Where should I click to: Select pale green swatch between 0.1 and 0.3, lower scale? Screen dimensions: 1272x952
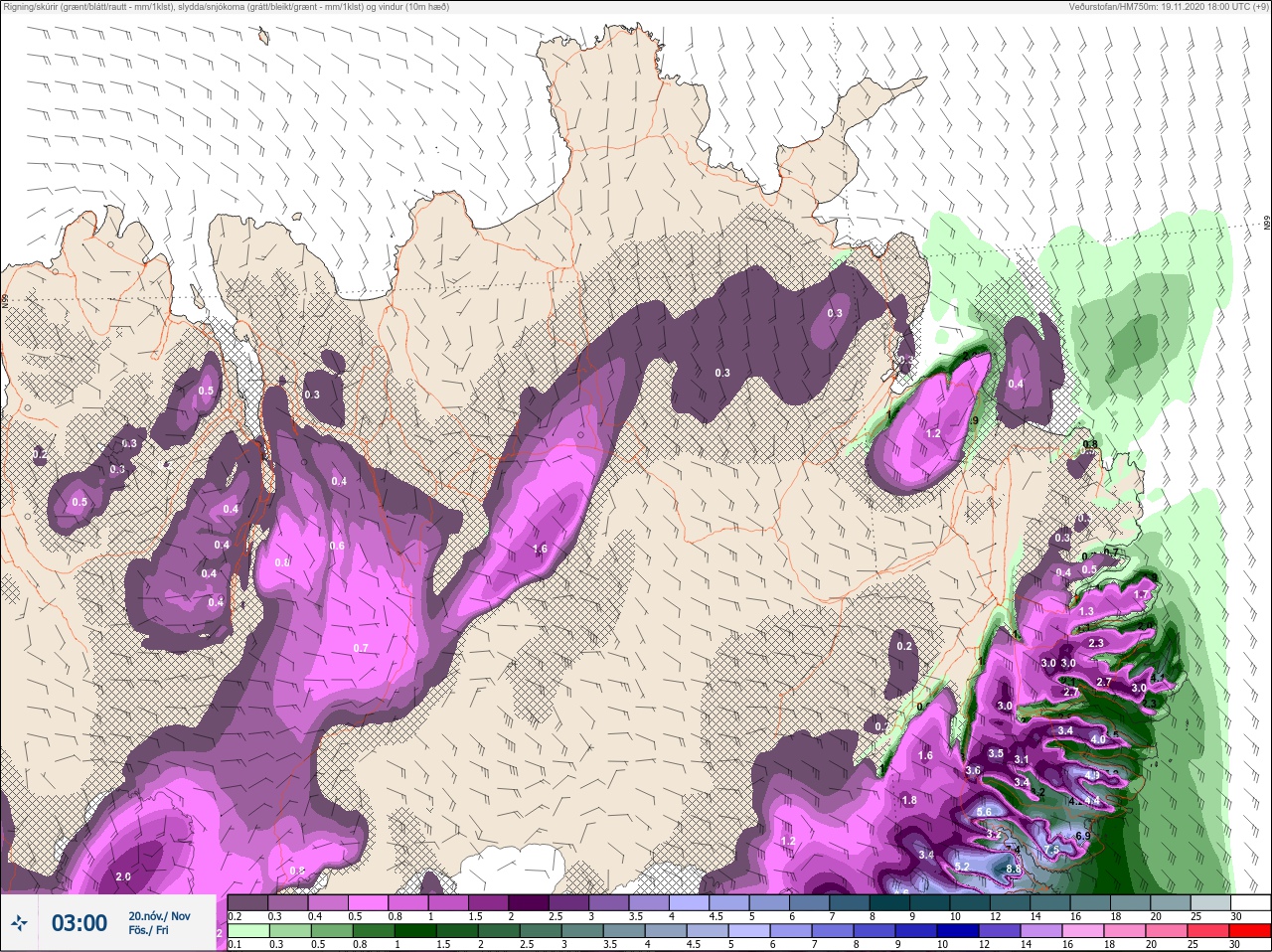coord(248,931)
